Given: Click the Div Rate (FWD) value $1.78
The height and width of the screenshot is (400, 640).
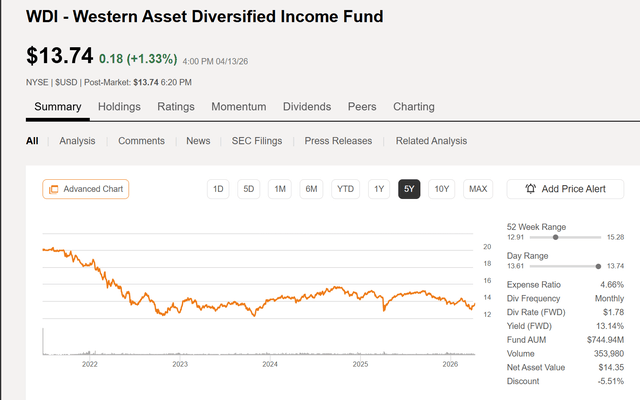Looking at the screenshot, I should [613, 312].
